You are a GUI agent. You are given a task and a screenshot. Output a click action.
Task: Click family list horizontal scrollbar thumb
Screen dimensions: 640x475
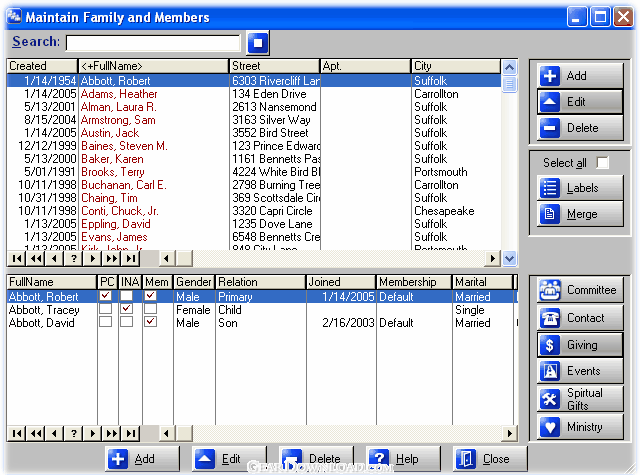[184, 258]
